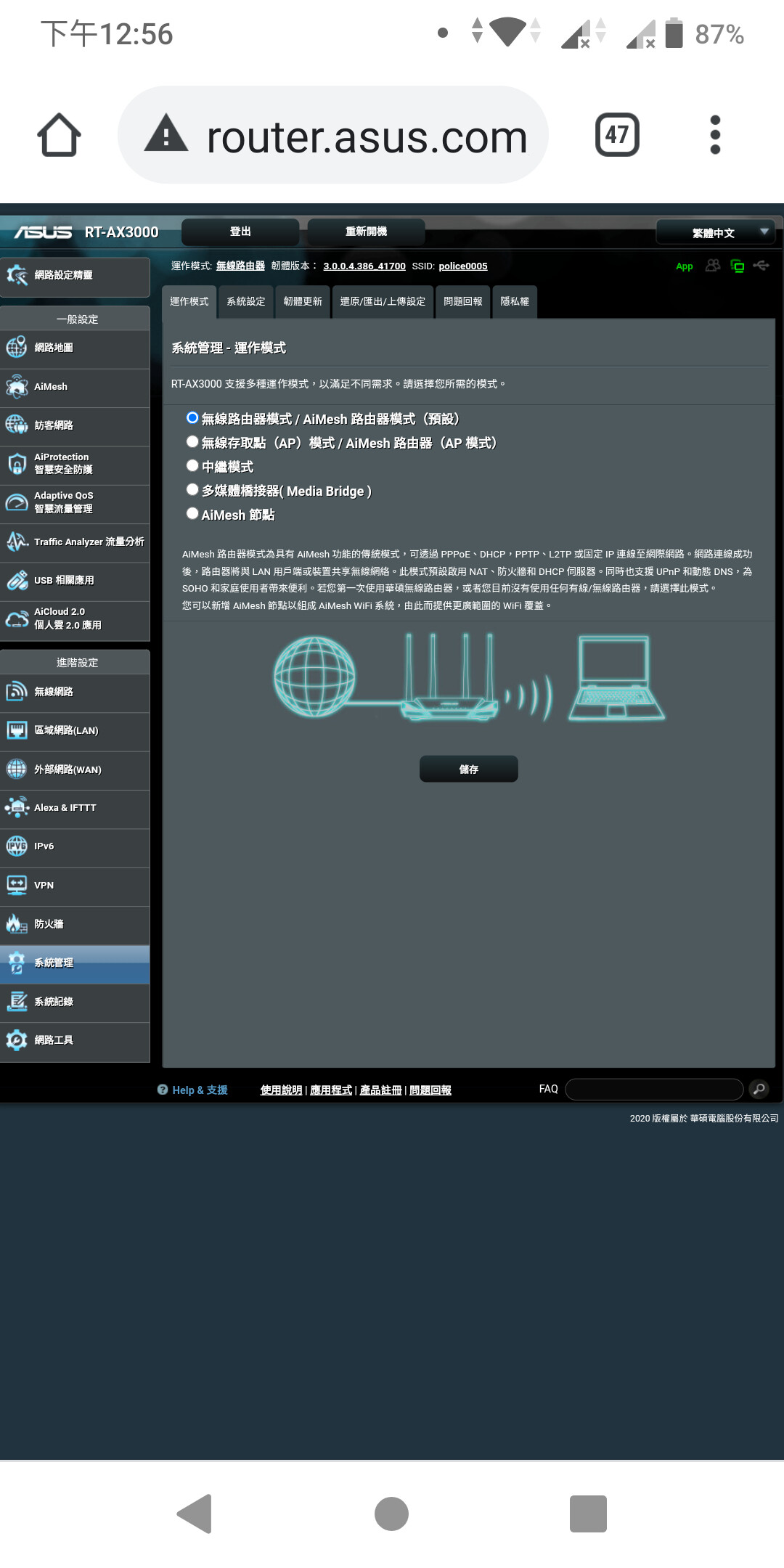Click the Traffic Analyzer icon
784x1568 pixels.
coord(17,542)
